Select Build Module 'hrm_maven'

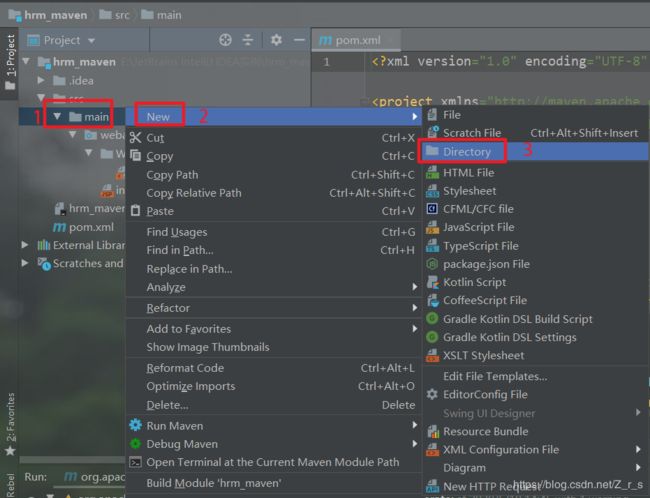(274, 483)
